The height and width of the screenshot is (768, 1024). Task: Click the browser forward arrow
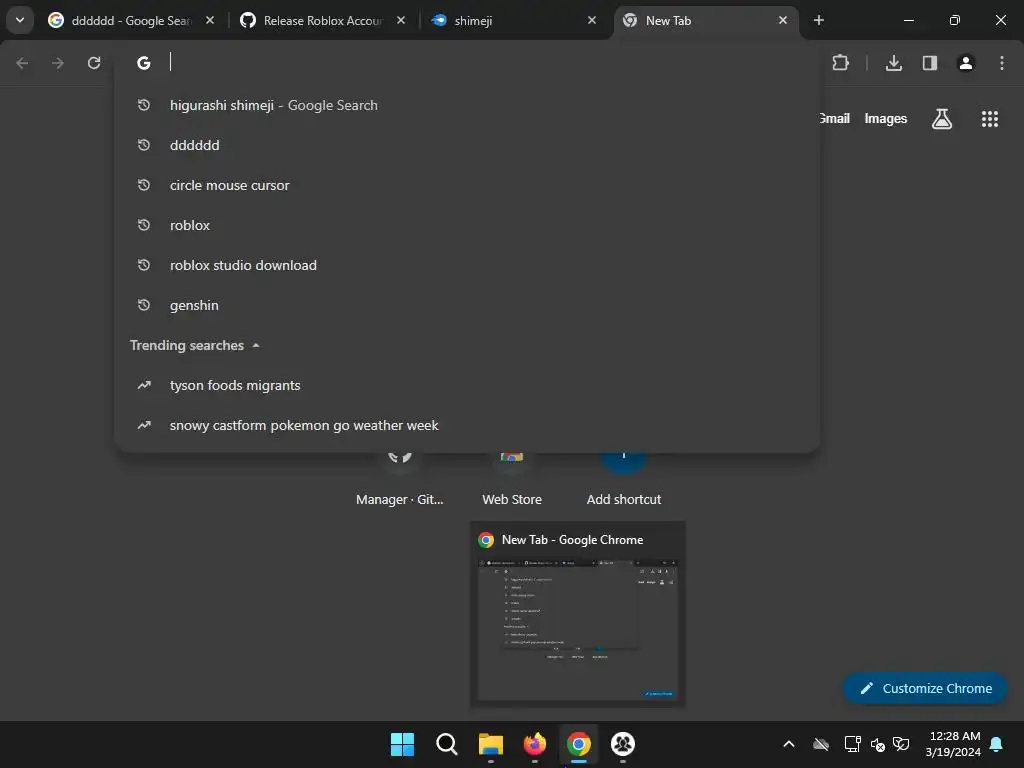click(x=58, y=63)
